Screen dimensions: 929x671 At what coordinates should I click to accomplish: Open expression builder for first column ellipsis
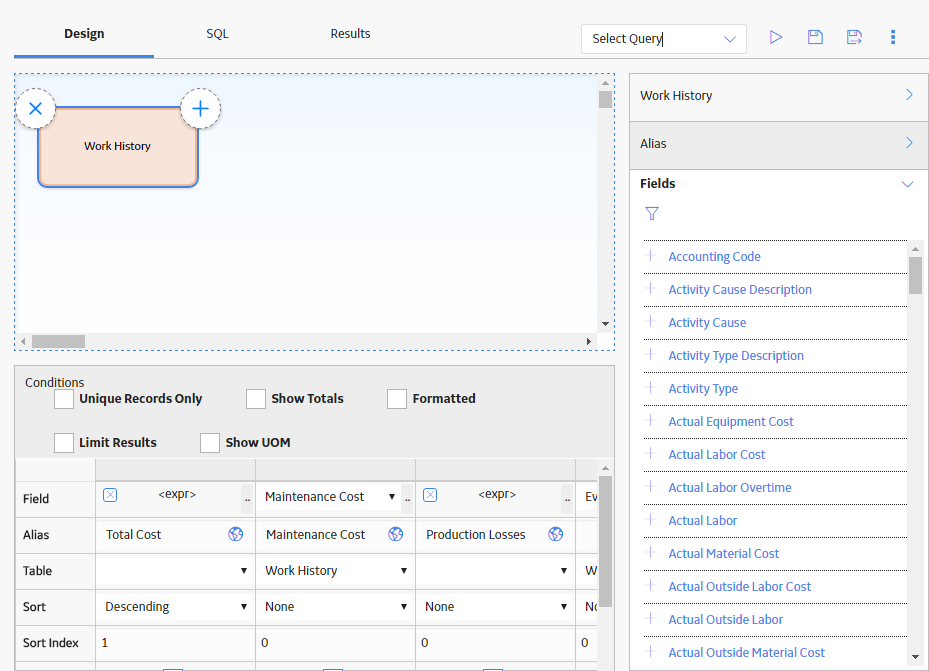247,499
